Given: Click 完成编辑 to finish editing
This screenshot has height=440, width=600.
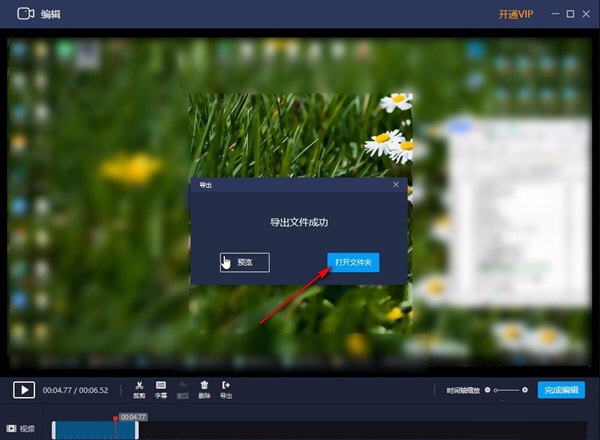Looking at the screenshot, I should pyautogui.click(x=561, y=390).
